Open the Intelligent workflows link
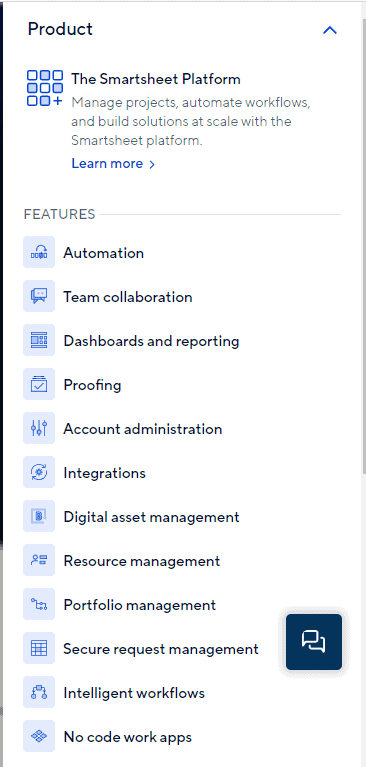366x767 pixels. click(x=134, y=693)
